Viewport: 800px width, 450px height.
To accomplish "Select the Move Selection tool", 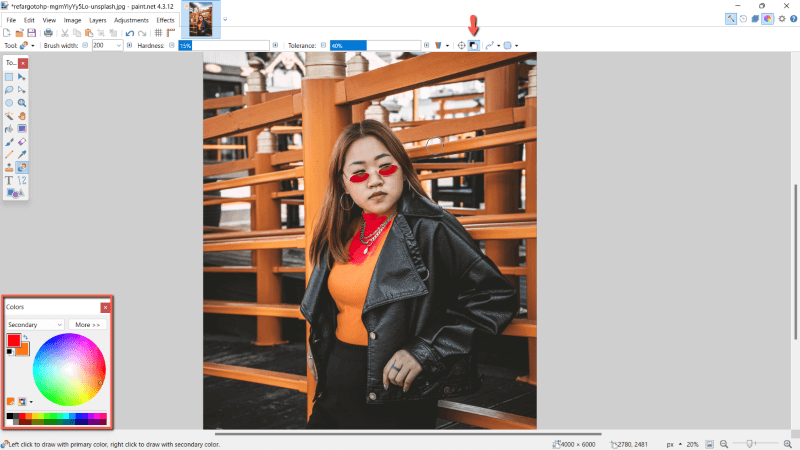I will pos(22,90).
